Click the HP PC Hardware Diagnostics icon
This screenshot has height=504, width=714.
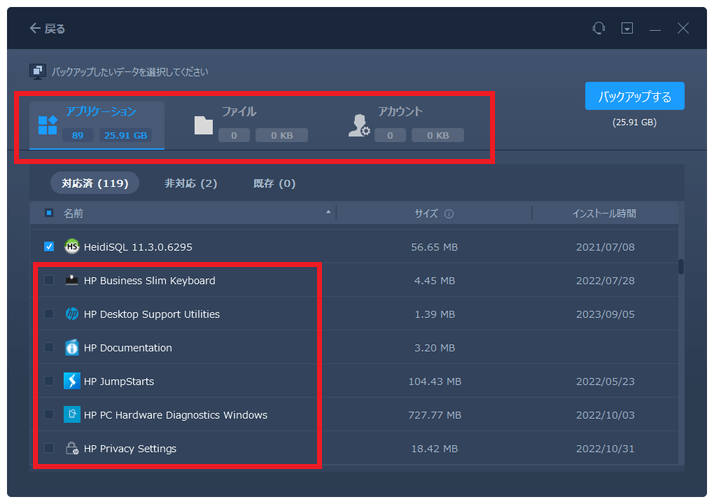[72, 415]
